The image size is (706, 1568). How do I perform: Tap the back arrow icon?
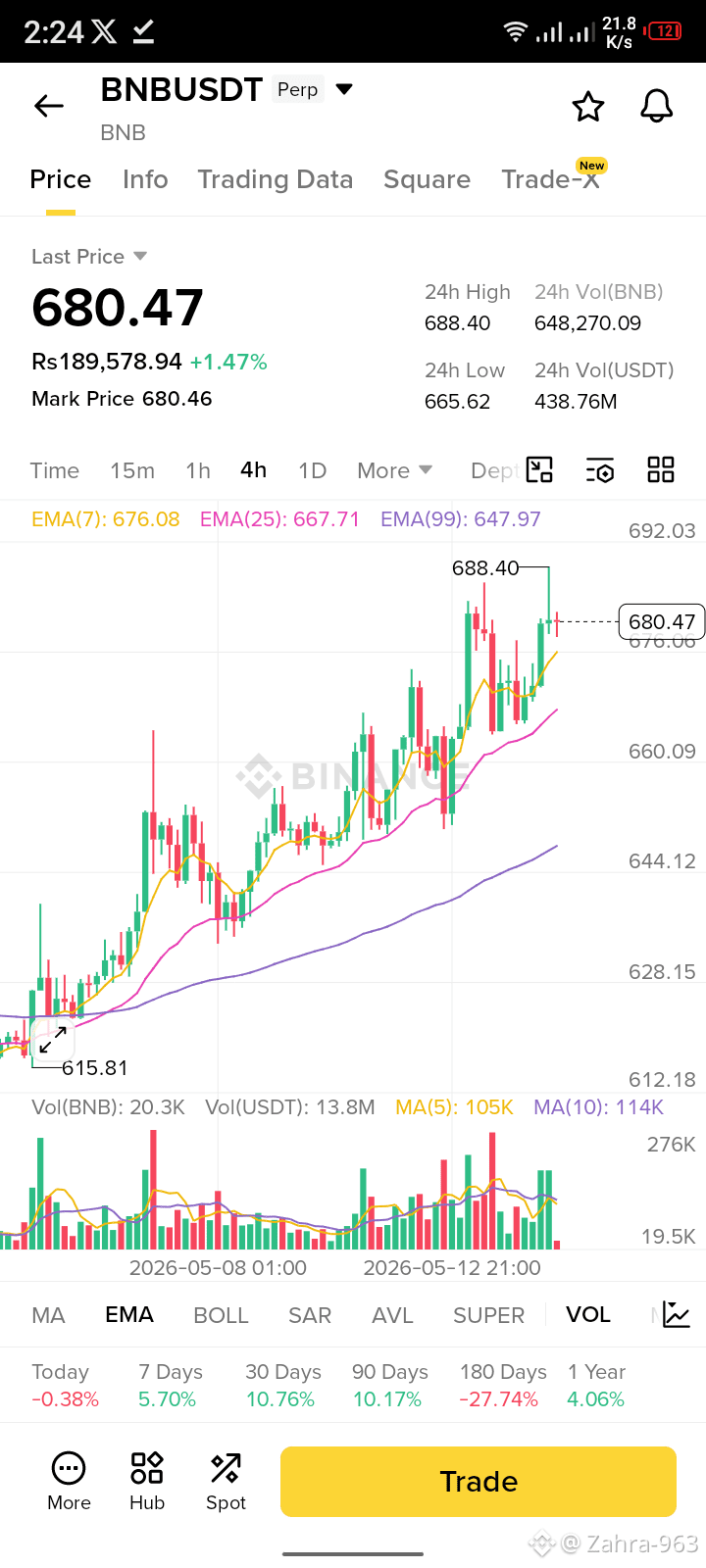click(48, 106)
